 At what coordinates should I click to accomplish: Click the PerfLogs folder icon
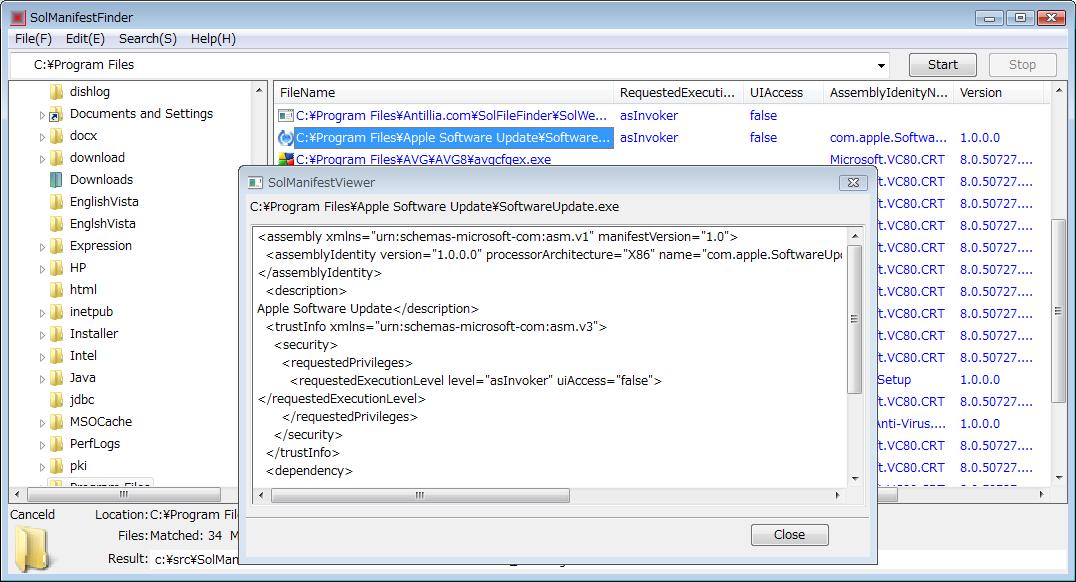56,443
